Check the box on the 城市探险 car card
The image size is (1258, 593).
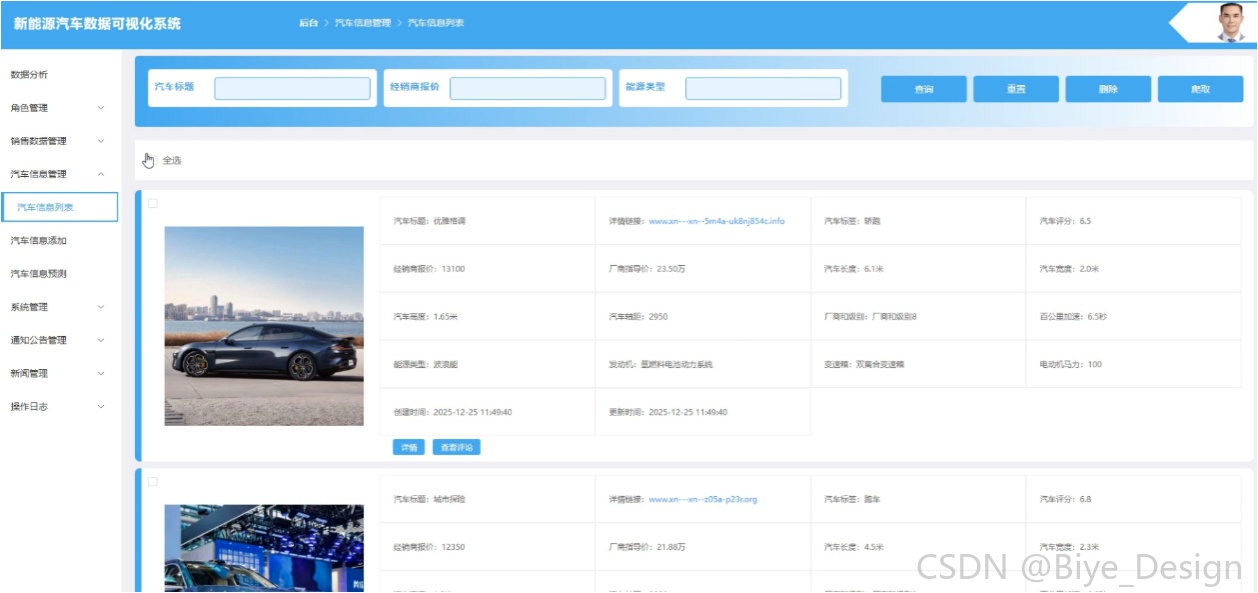pyautogui.click(x=153, y=481)
